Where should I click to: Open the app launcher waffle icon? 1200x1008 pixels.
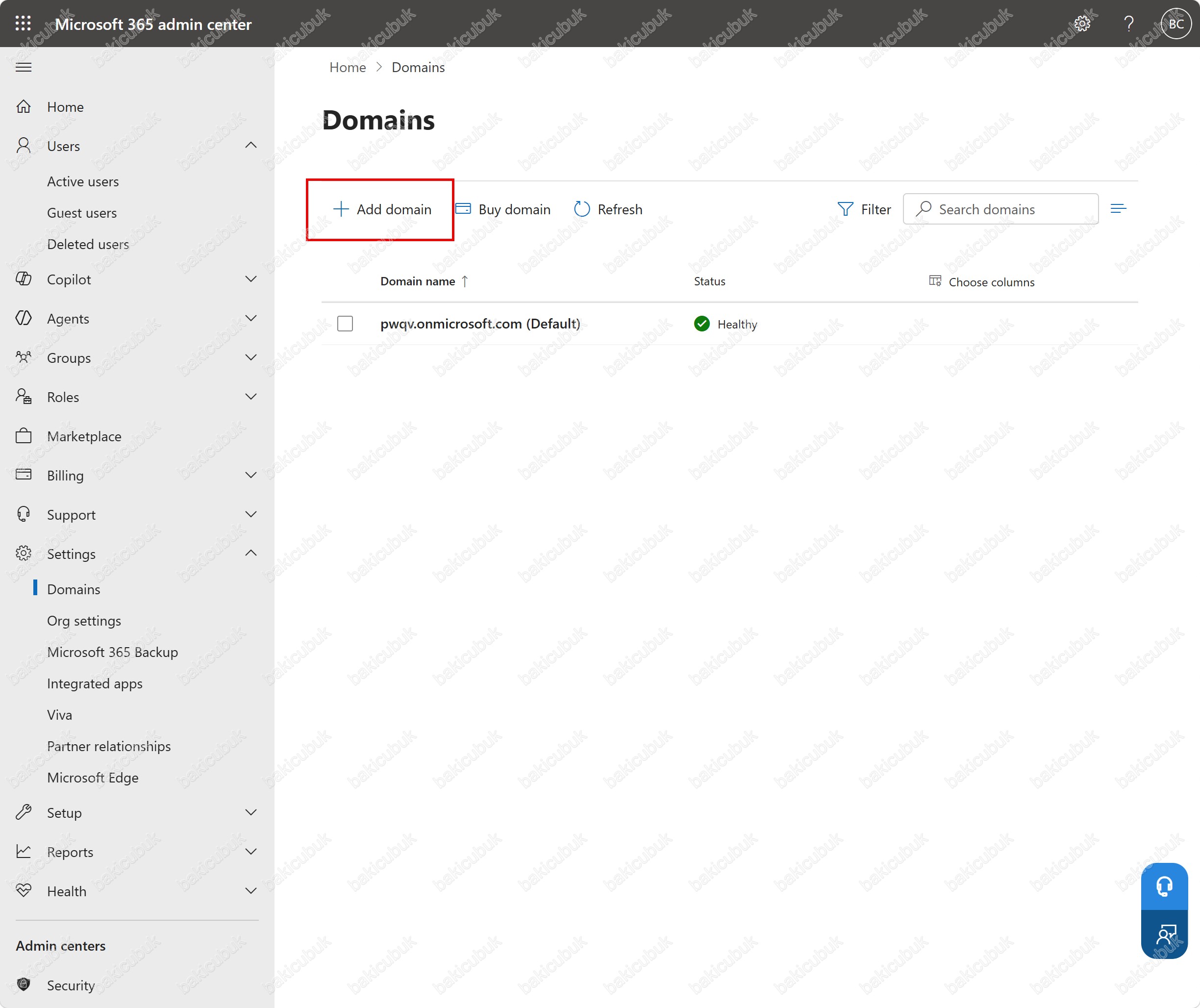coord(23,24)
